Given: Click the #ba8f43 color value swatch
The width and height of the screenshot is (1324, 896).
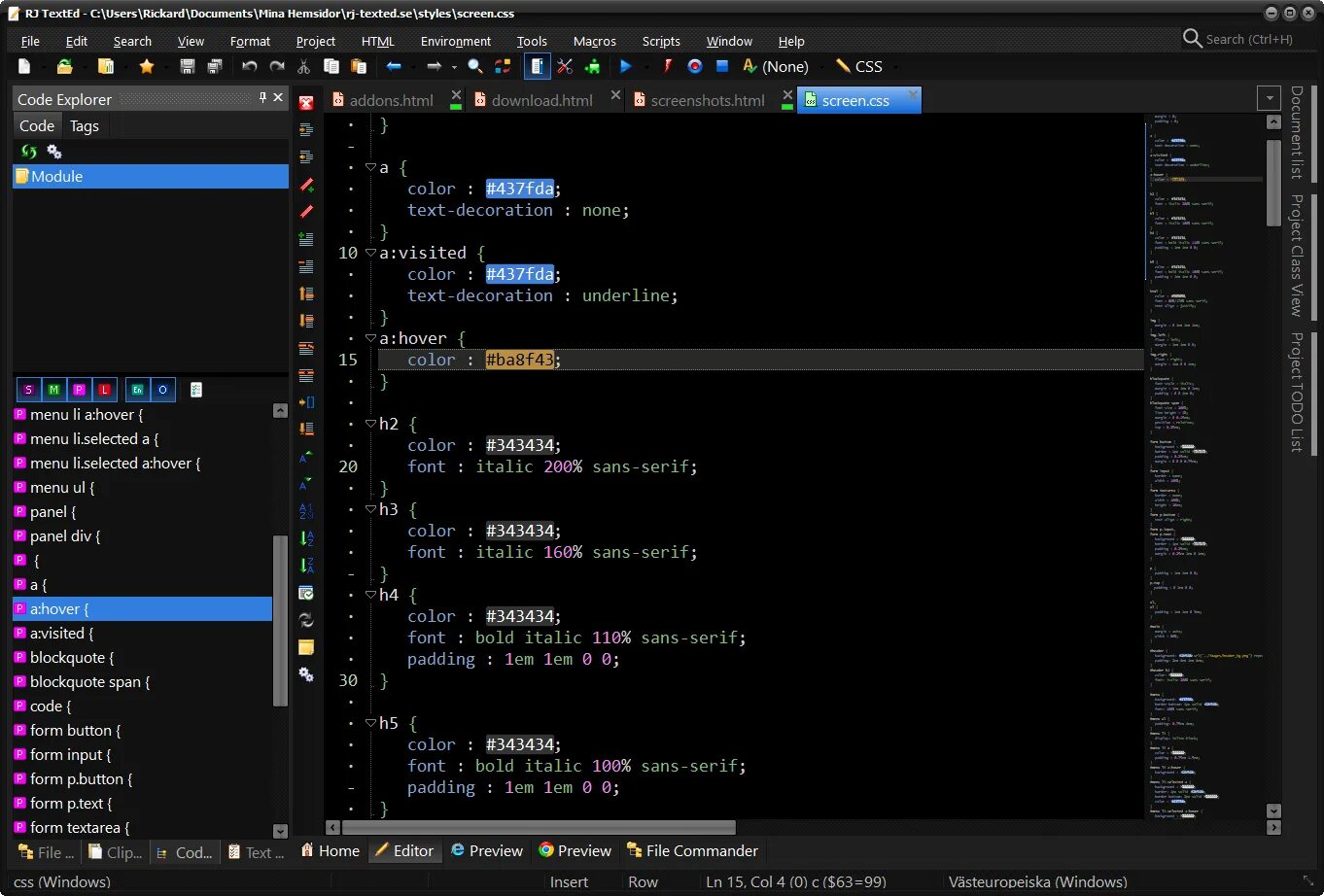Looking at the screenshot, I should coord(520,360).
